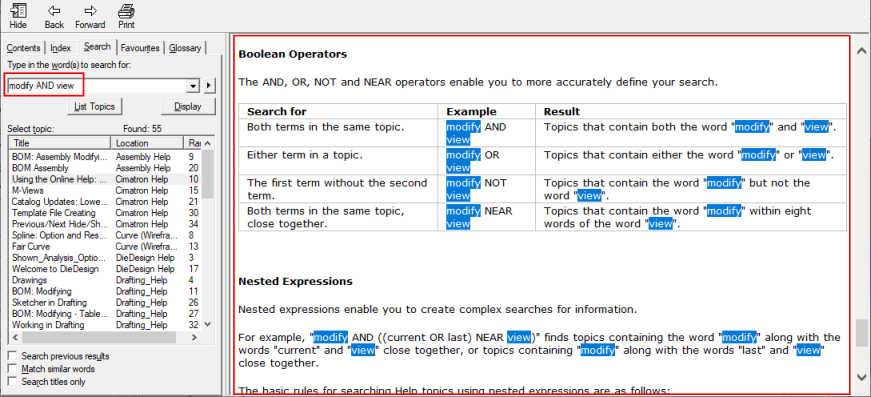Click the Forward toolbar arrow

[90, 16]
